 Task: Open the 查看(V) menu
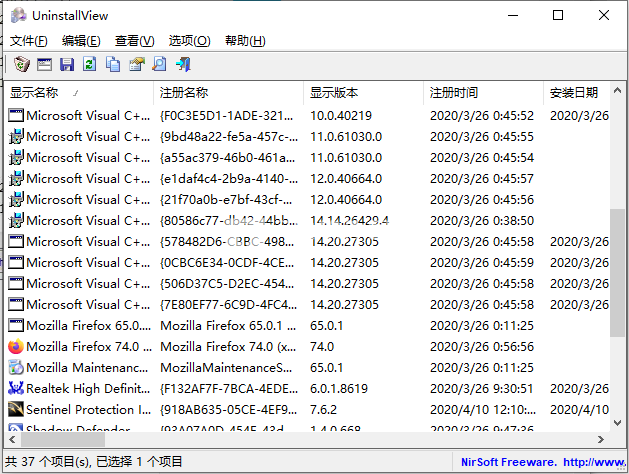pyautogui.click(x=134, y=41)
